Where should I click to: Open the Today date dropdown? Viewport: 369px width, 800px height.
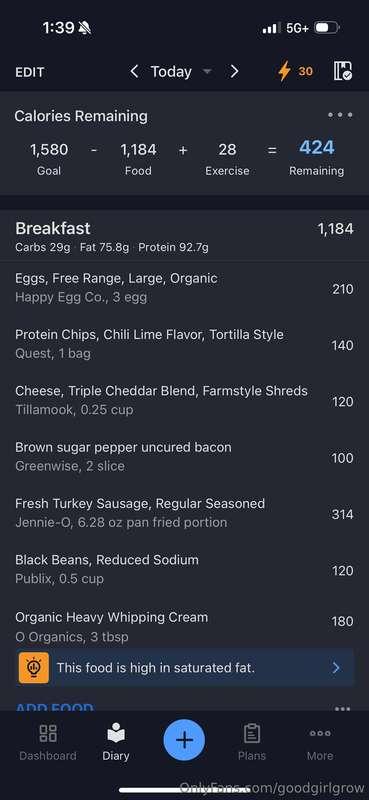coord(181,71)
